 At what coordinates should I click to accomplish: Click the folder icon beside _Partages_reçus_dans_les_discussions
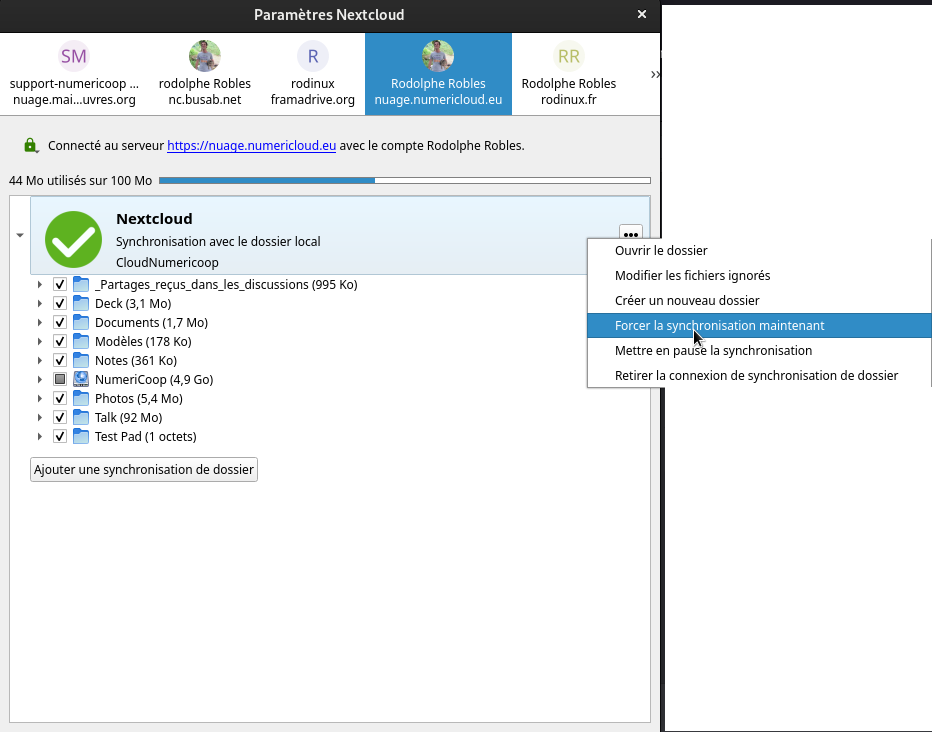pyautogui.click(x=81, y=285)
